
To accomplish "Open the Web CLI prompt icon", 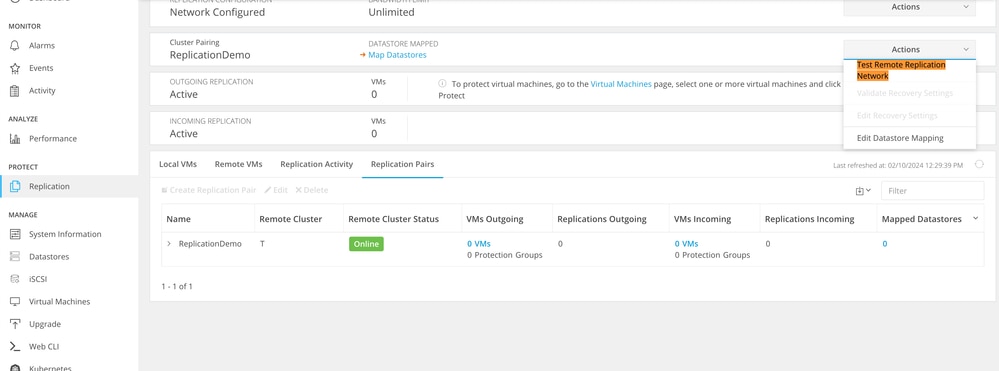I will coord(15,347).
